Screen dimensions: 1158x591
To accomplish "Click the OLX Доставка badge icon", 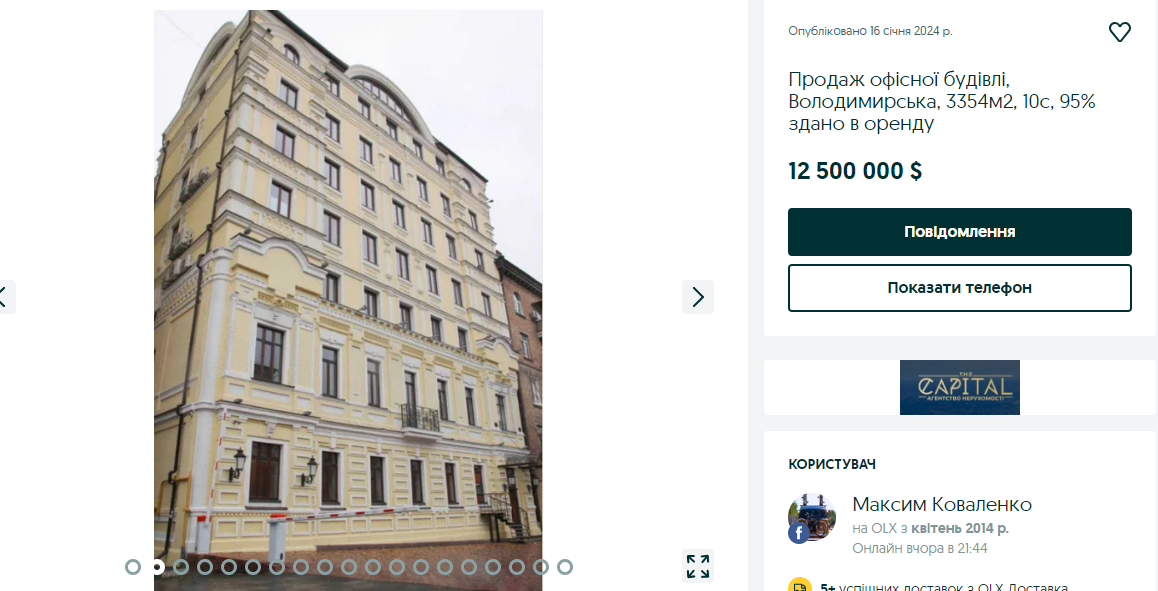I will pos(800,584).
